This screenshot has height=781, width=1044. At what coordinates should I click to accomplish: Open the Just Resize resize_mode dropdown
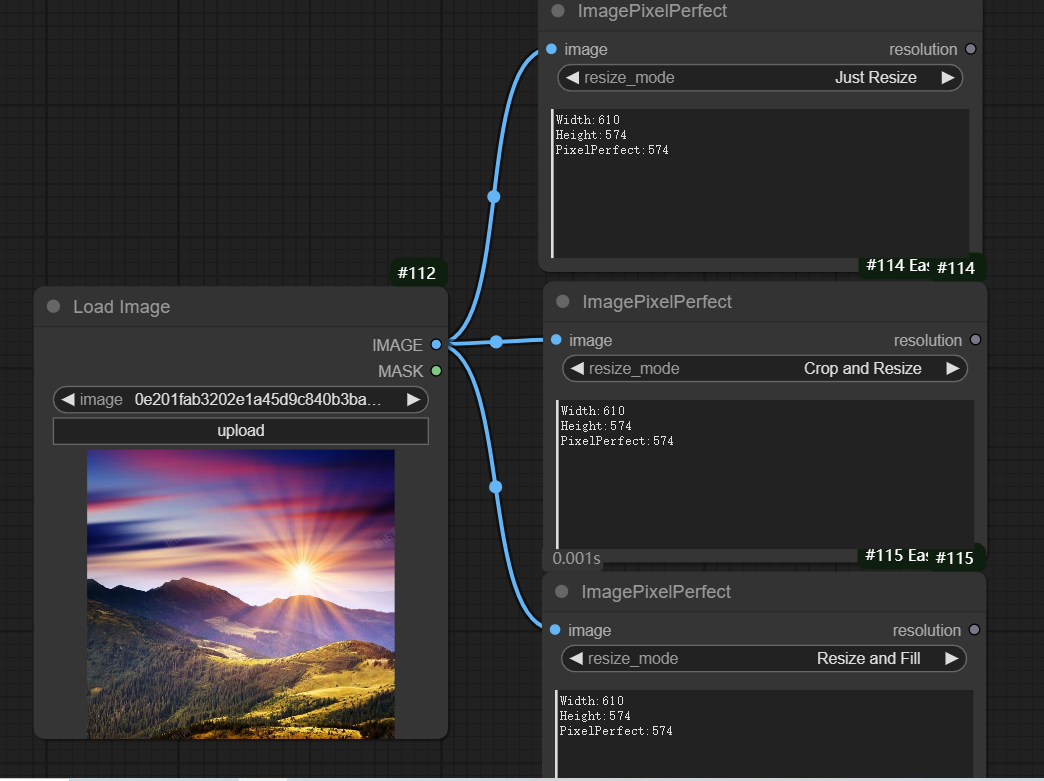[x=760, y=78]
